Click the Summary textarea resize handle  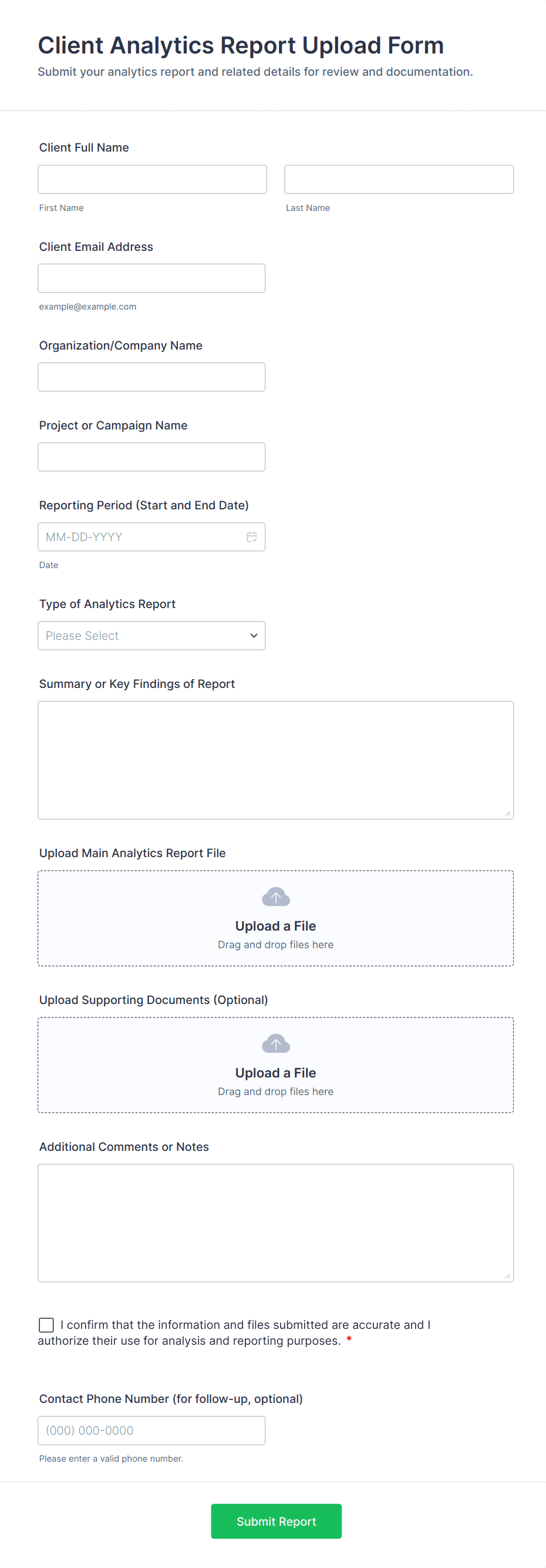coord(508,813)
